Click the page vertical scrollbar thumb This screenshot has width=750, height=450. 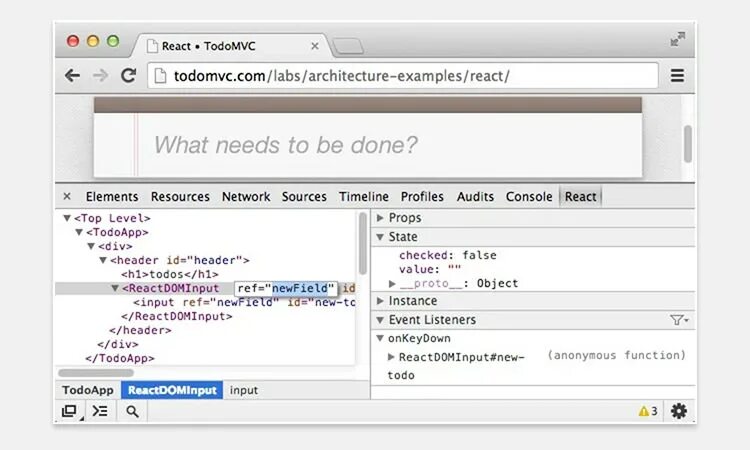coord(688,143)
